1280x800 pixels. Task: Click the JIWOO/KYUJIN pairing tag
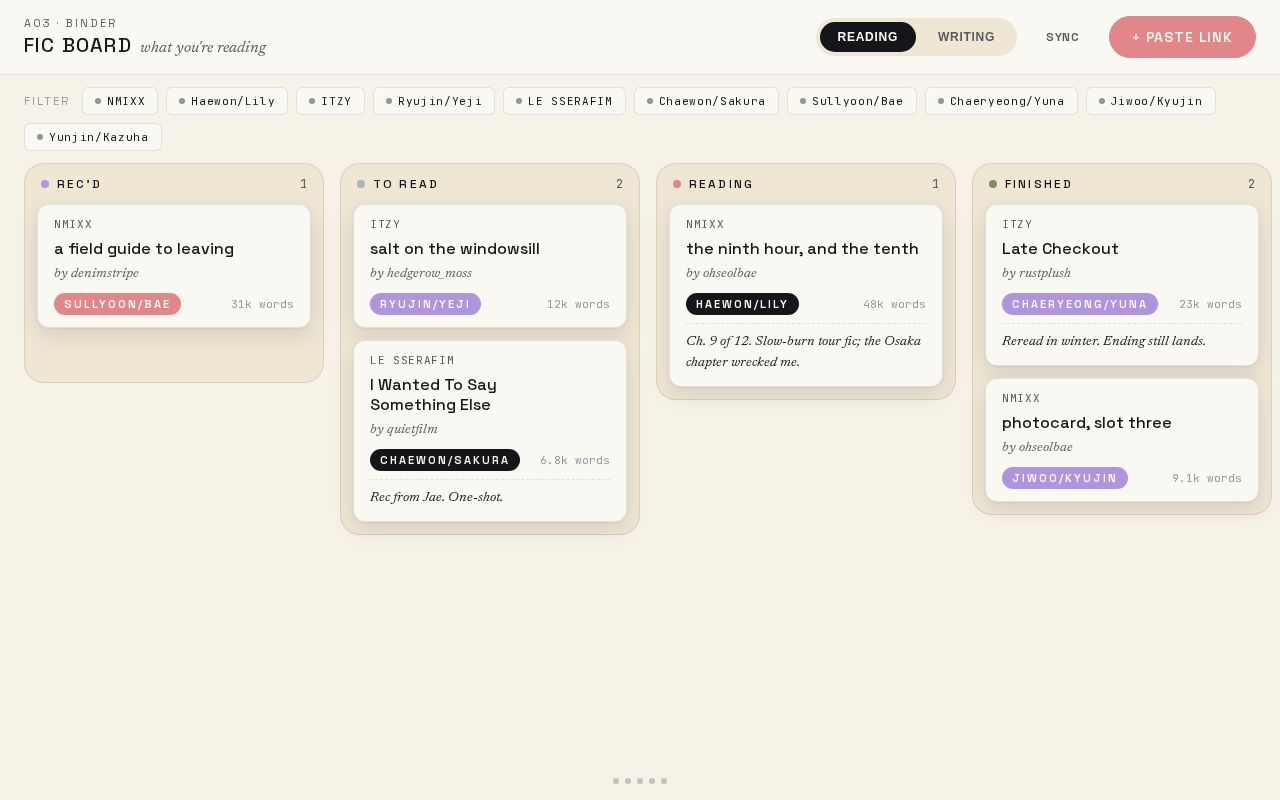click(x=1065, y=478)
